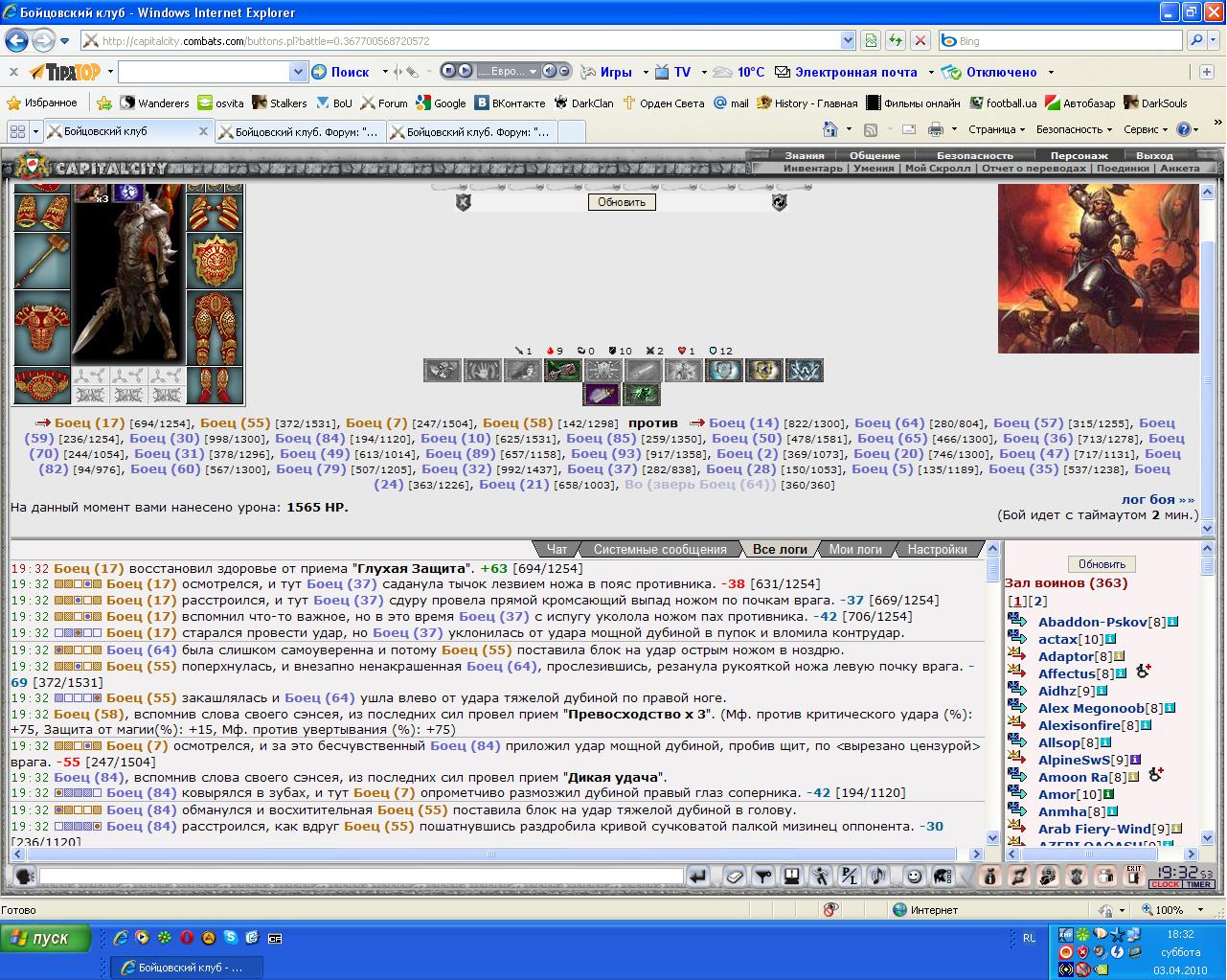Image resolution: width=1227 pixels, height=980 pixels.
Task: Toggle the TIMER label under clock
Action: click(1198, 885)
